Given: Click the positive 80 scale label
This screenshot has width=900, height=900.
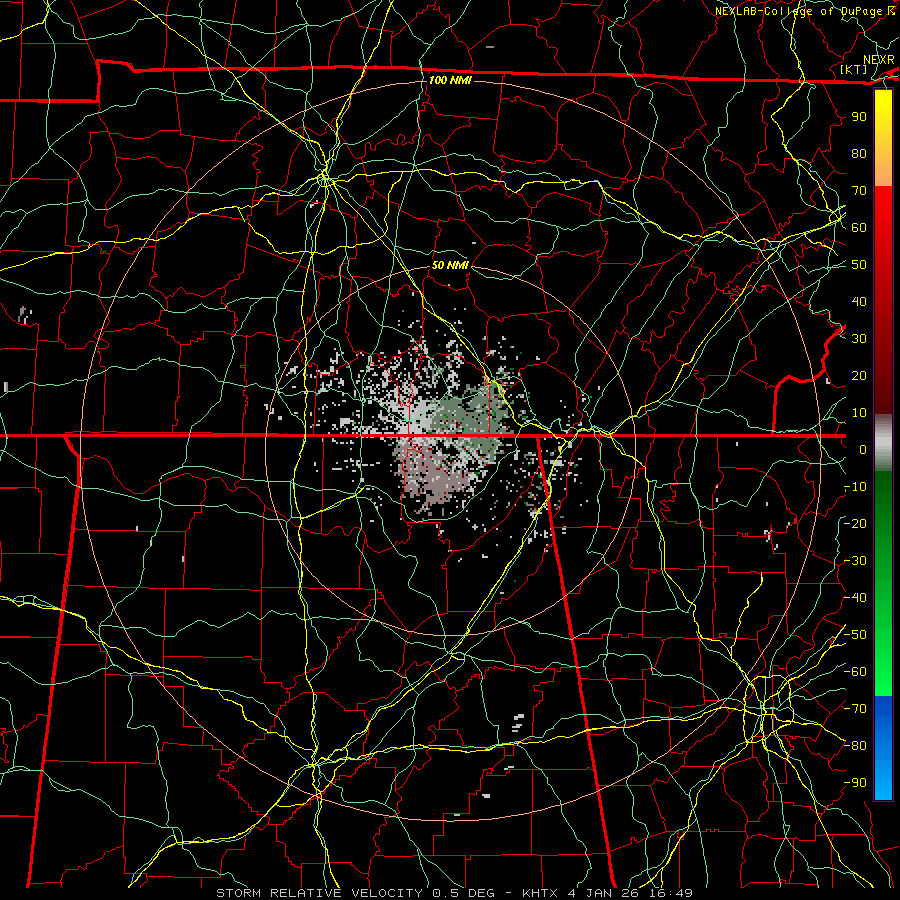Looking at the screenshot, I should click(x=859, y=153).
